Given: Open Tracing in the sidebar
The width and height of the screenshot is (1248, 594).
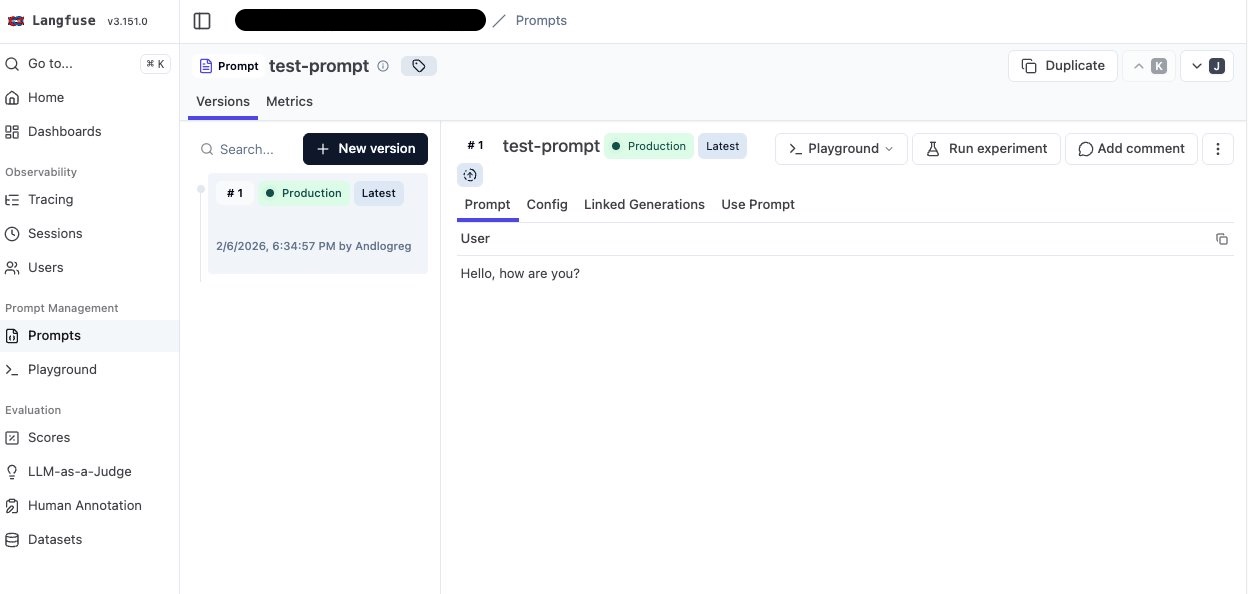Looking at the screenshot, I should pyautogui.click(x=50, y=200).
